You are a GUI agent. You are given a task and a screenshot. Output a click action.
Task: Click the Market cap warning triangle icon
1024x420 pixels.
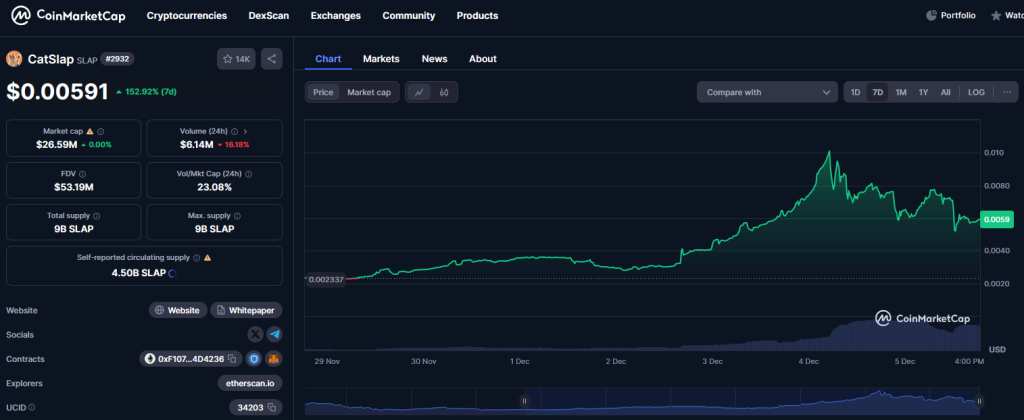(x=89, y=131)
